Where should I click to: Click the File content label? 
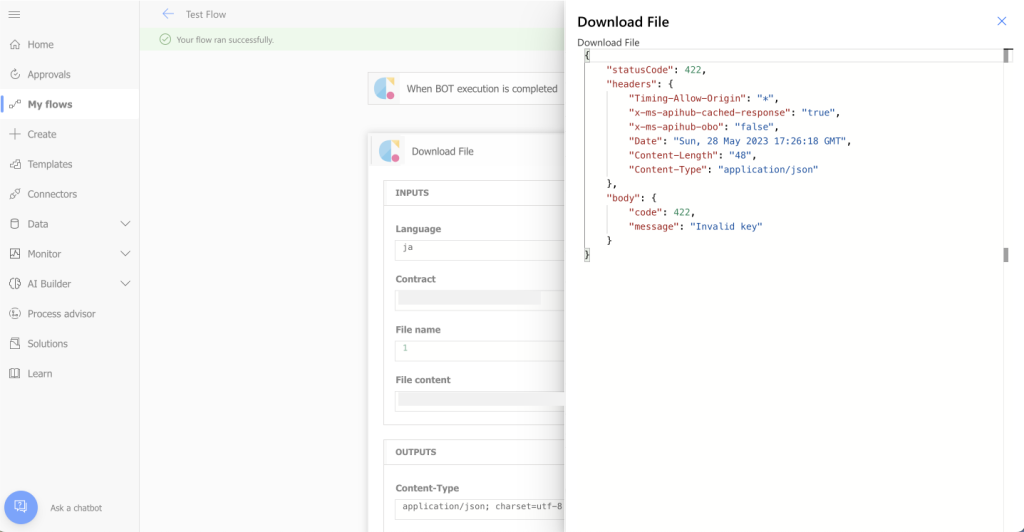423,380
